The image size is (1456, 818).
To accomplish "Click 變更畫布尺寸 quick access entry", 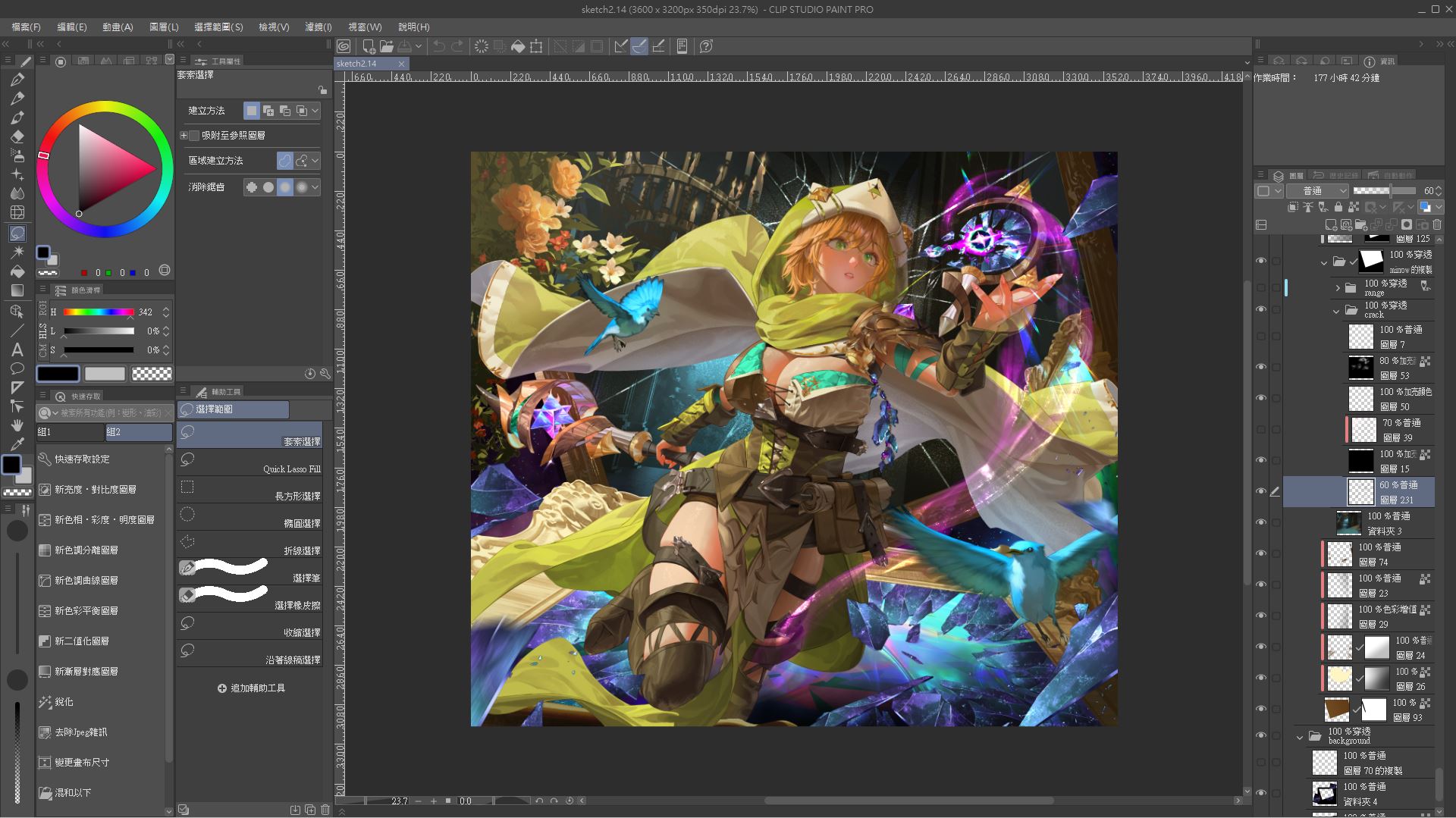I will tap(82, 763).
